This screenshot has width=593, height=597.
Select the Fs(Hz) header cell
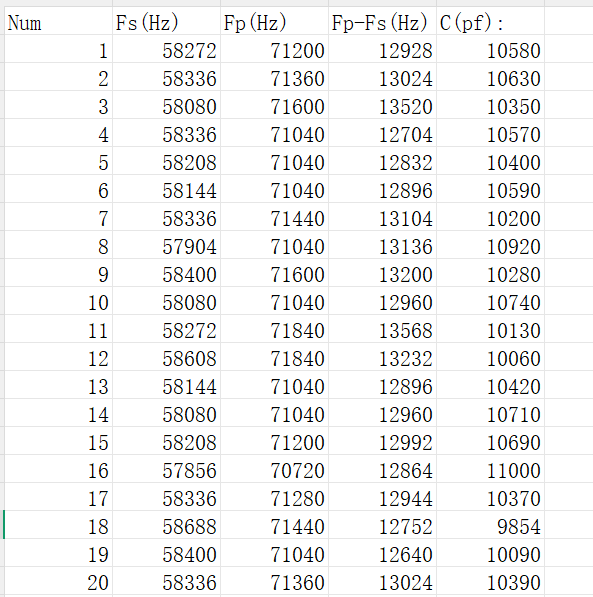pyautogui.click(x=166, y=21)
